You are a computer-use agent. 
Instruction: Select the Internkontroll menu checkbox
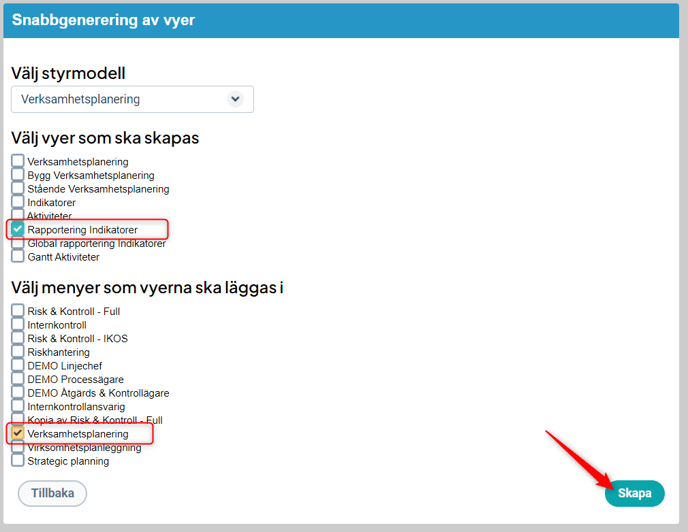click(18, 325)
